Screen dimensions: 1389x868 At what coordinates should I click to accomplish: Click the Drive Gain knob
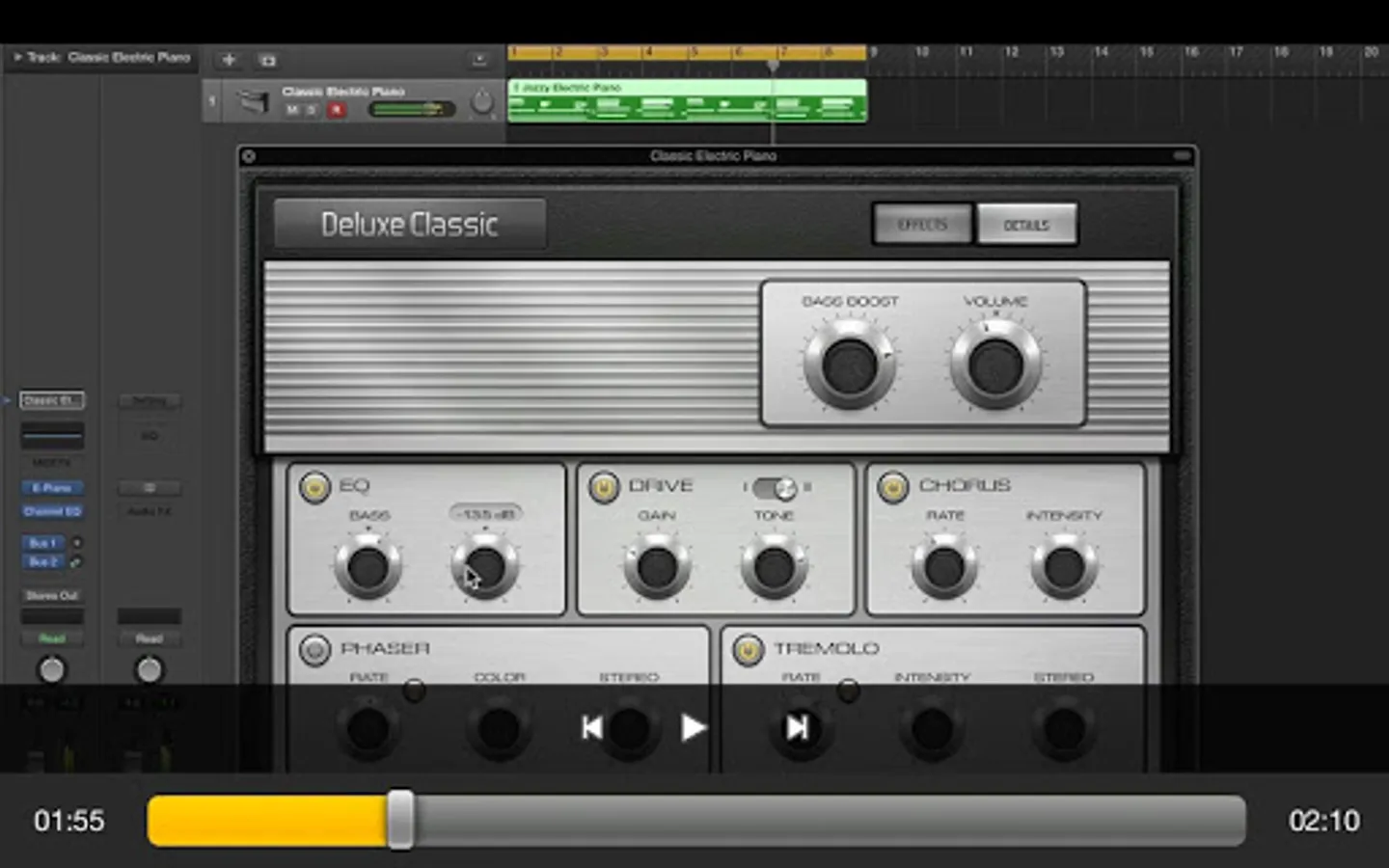click(x=657, y=567)
